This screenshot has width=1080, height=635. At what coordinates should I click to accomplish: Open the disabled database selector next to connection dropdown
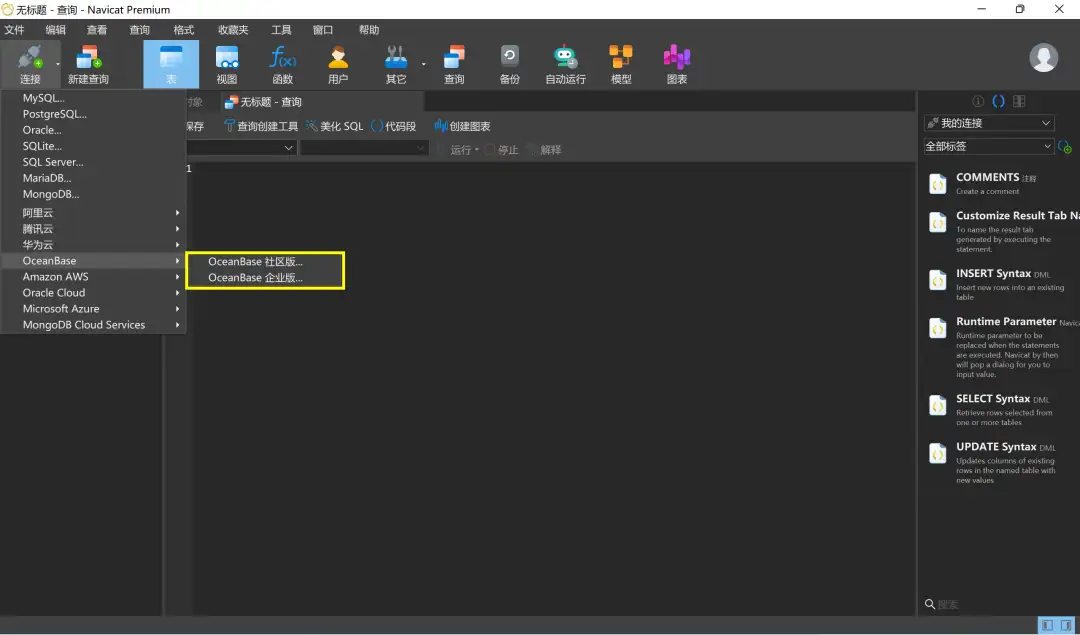pos(364,148)
